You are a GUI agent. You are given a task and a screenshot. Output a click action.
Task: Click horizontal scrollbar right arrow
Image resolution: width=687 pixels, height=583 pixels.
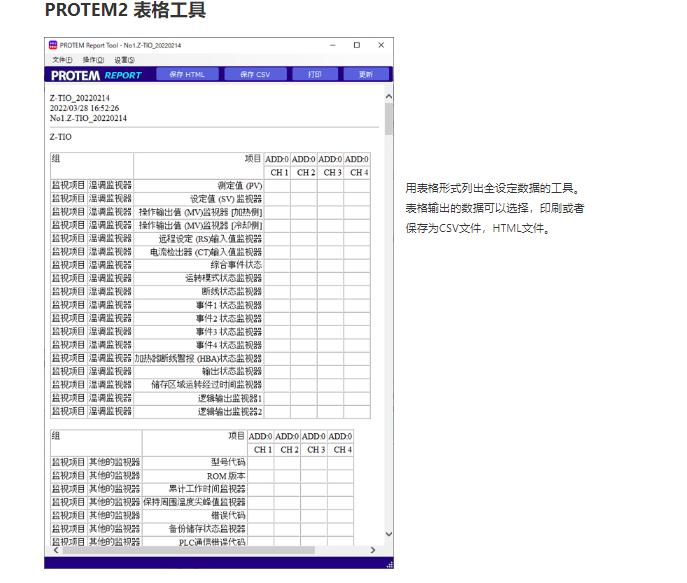coord(373,550)
